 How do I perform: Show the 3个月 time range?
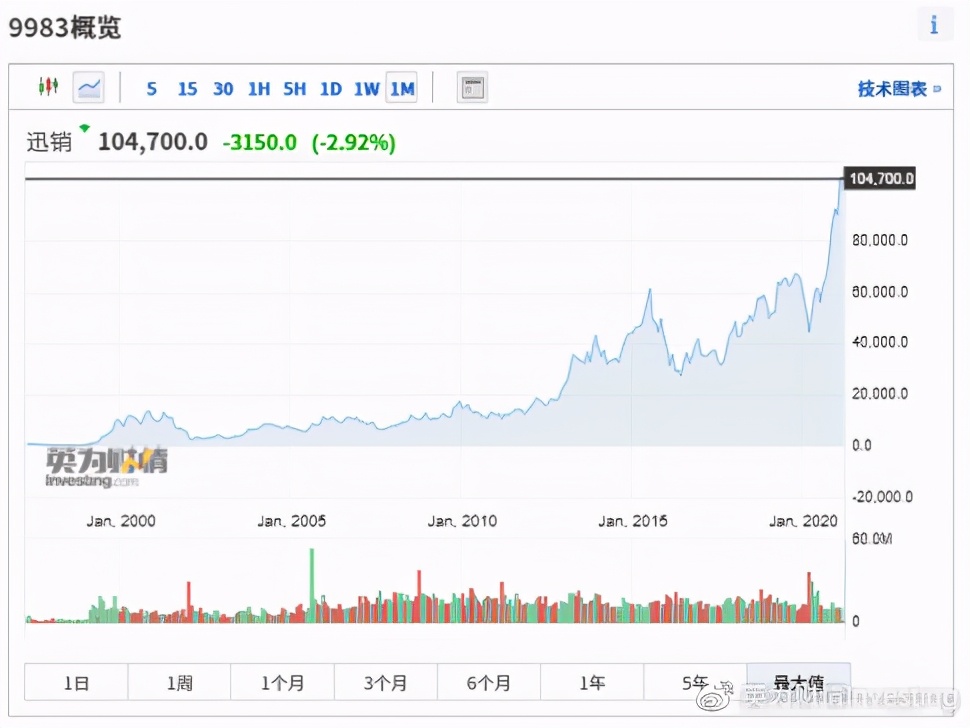[x=385, y=683]
